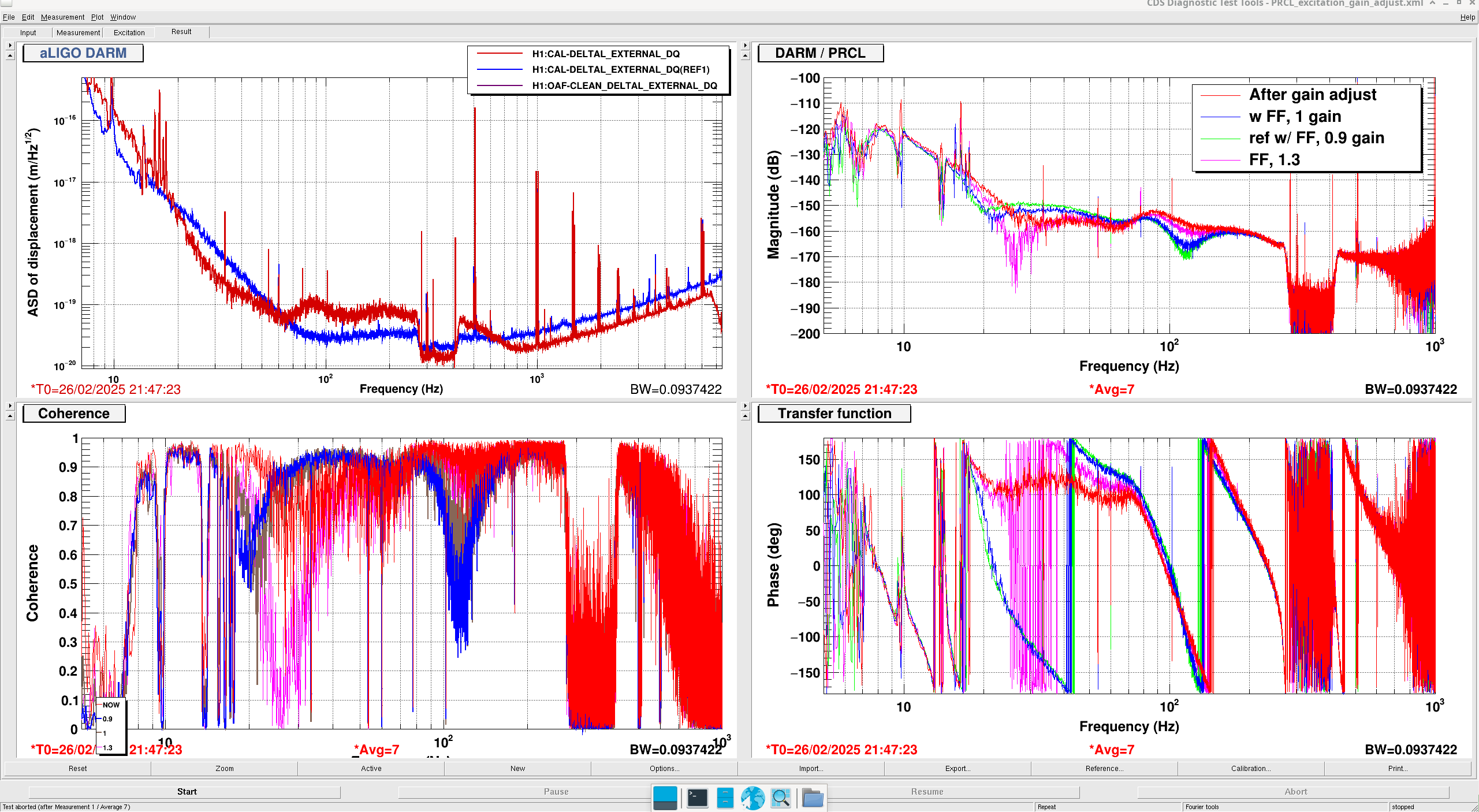This screenshot has width=1479, height=812.
Task: Switch to the Measurement tab
Action: click(x=78, y=32)
